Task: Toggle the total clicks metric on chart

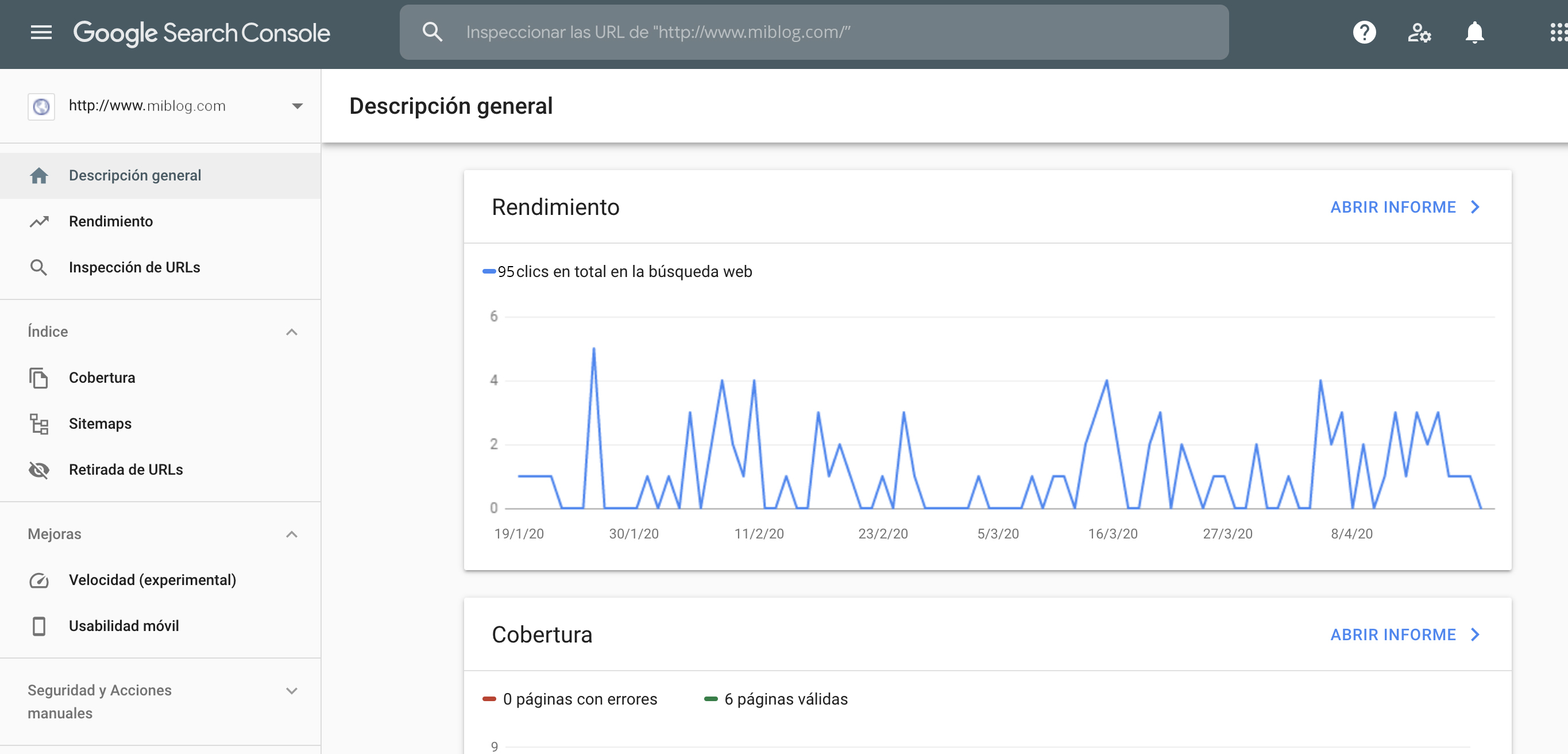Action: click(617, 272)
